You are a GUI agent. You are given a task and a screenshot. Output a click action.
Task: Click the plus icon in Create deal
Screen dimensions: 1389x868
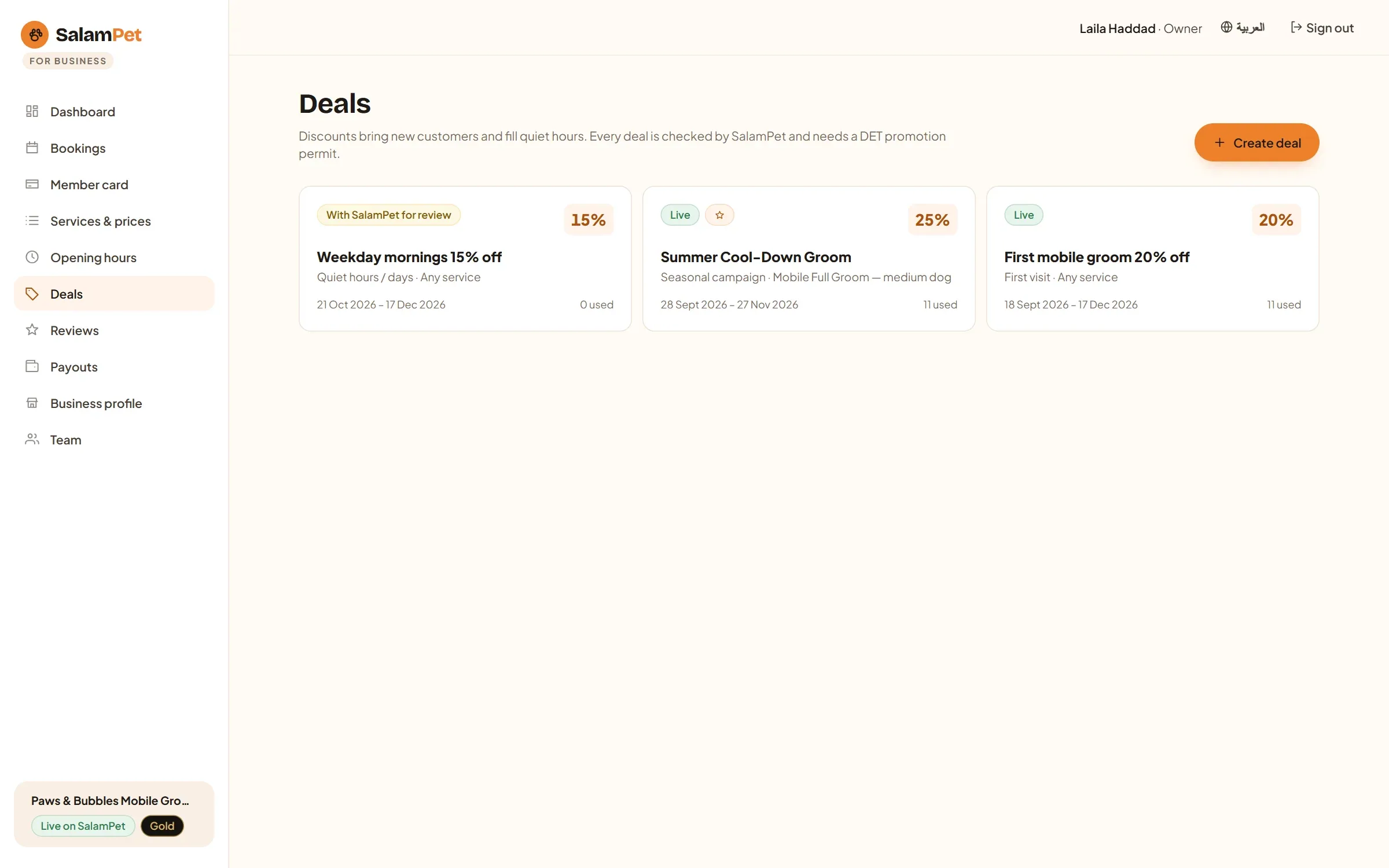click(1219, 142)
